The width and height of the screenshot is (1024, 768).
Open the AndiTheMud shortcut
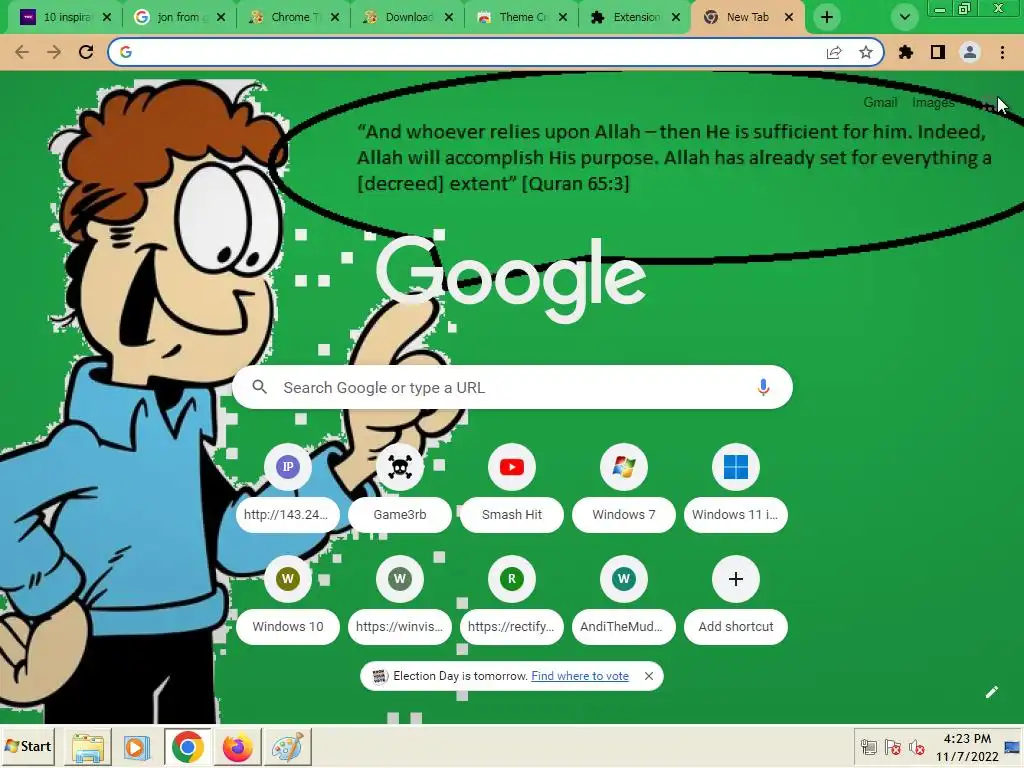tap(624, 599)
